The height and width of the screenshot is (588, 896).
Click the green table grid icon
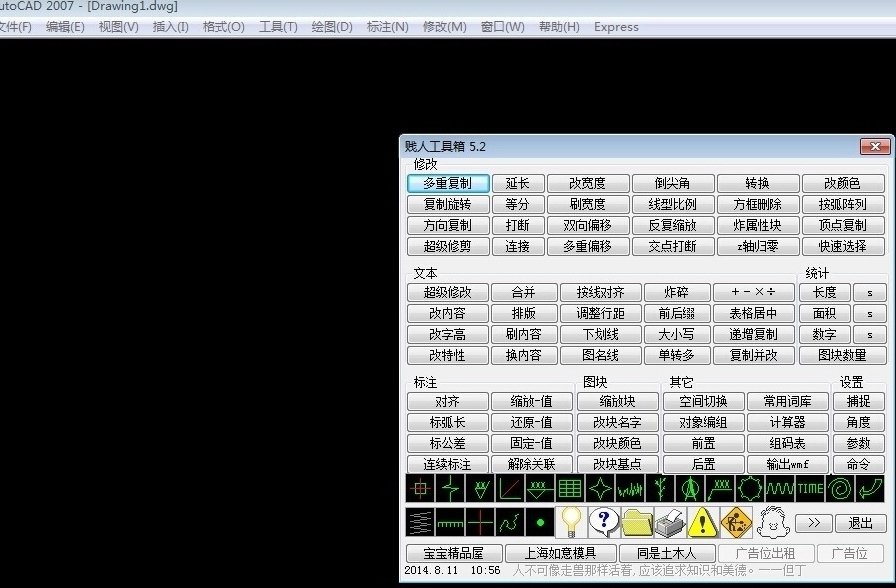click(570, 488)
